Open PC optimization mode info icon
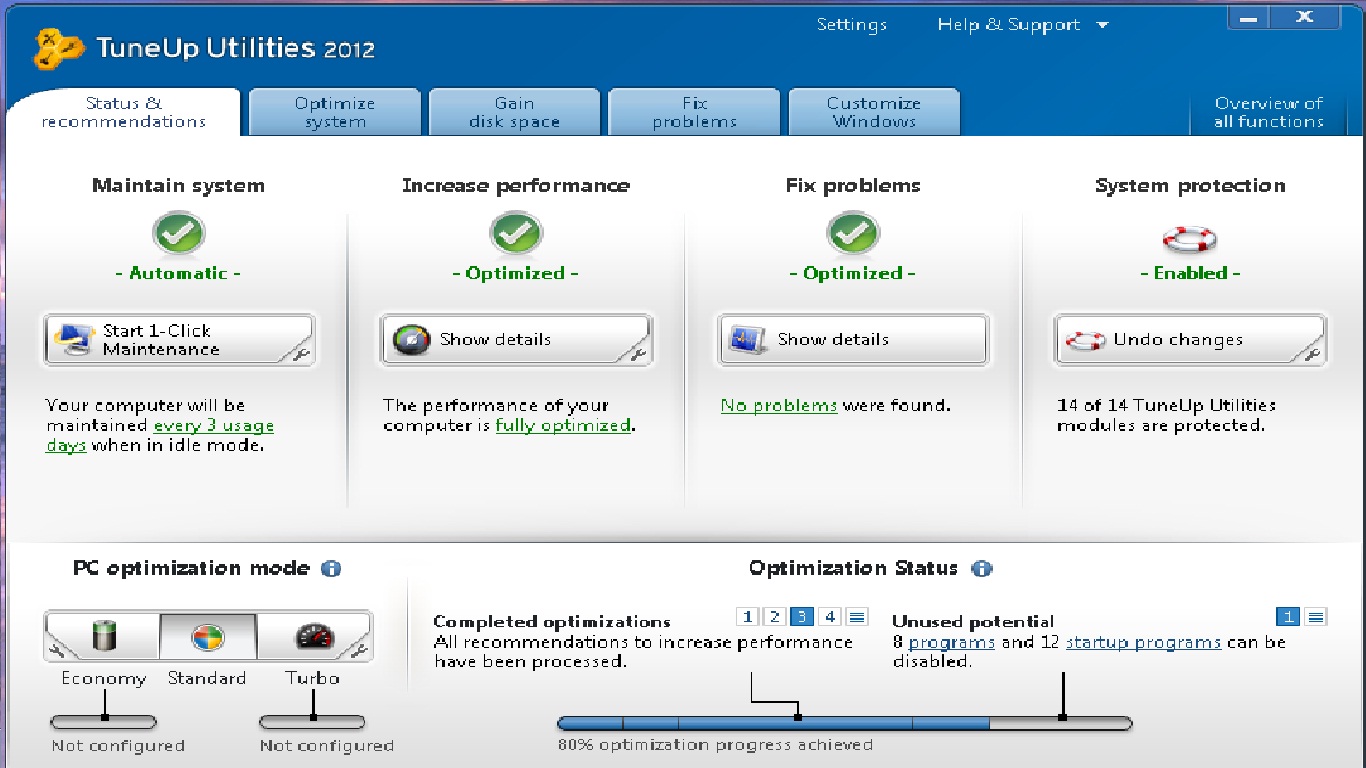Image resolution: width=1366 pixels, height=768 pixels. (331, 569)
